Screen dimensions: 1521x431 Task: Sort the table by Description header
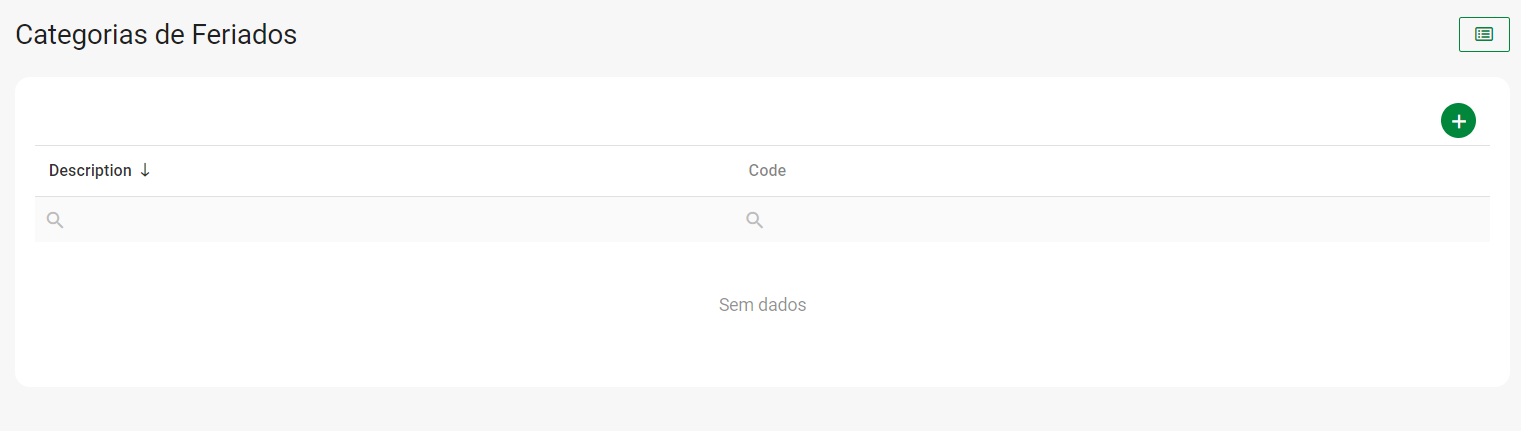click(x=90, y=171)
